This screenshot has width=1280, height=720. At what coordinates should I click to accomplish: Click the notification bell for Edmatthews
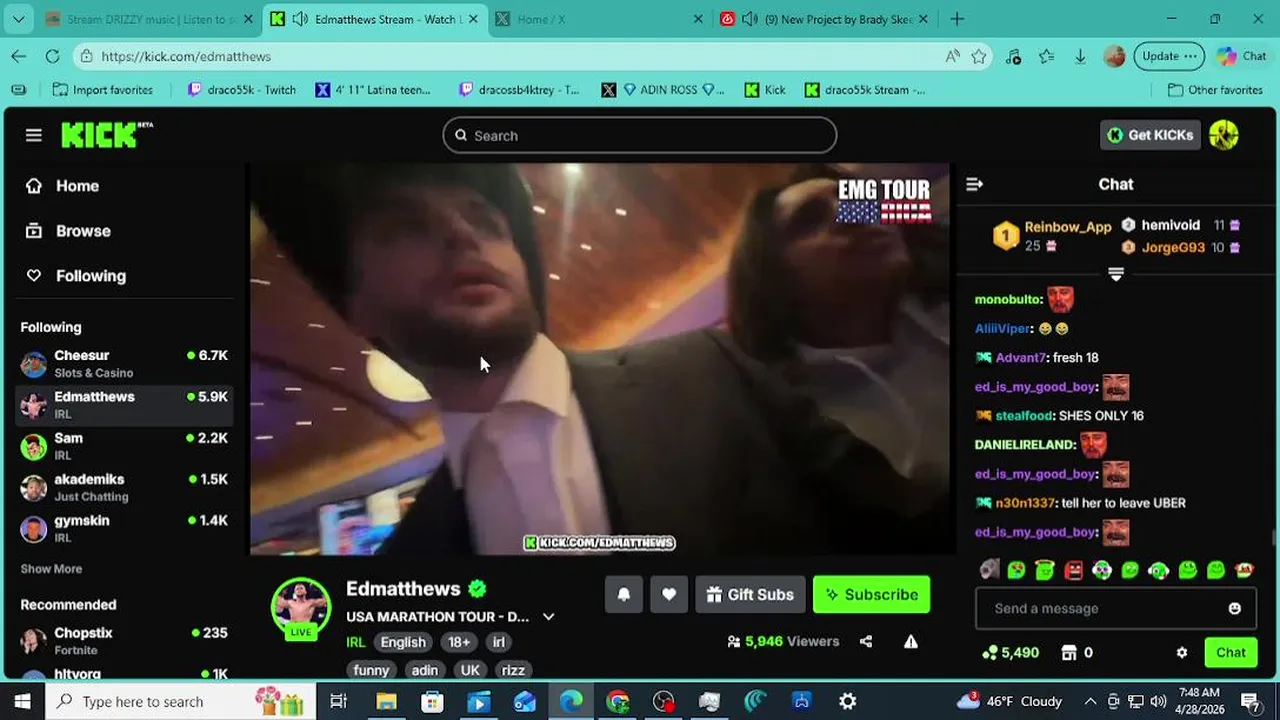coord(624,594)
